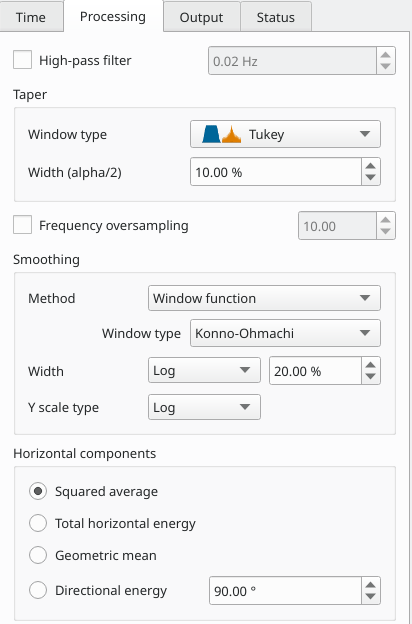The width and height of the screenshot is (412, 624).
Task: Enable Frequency oversampling checkbox
Action: click(23, 225)
